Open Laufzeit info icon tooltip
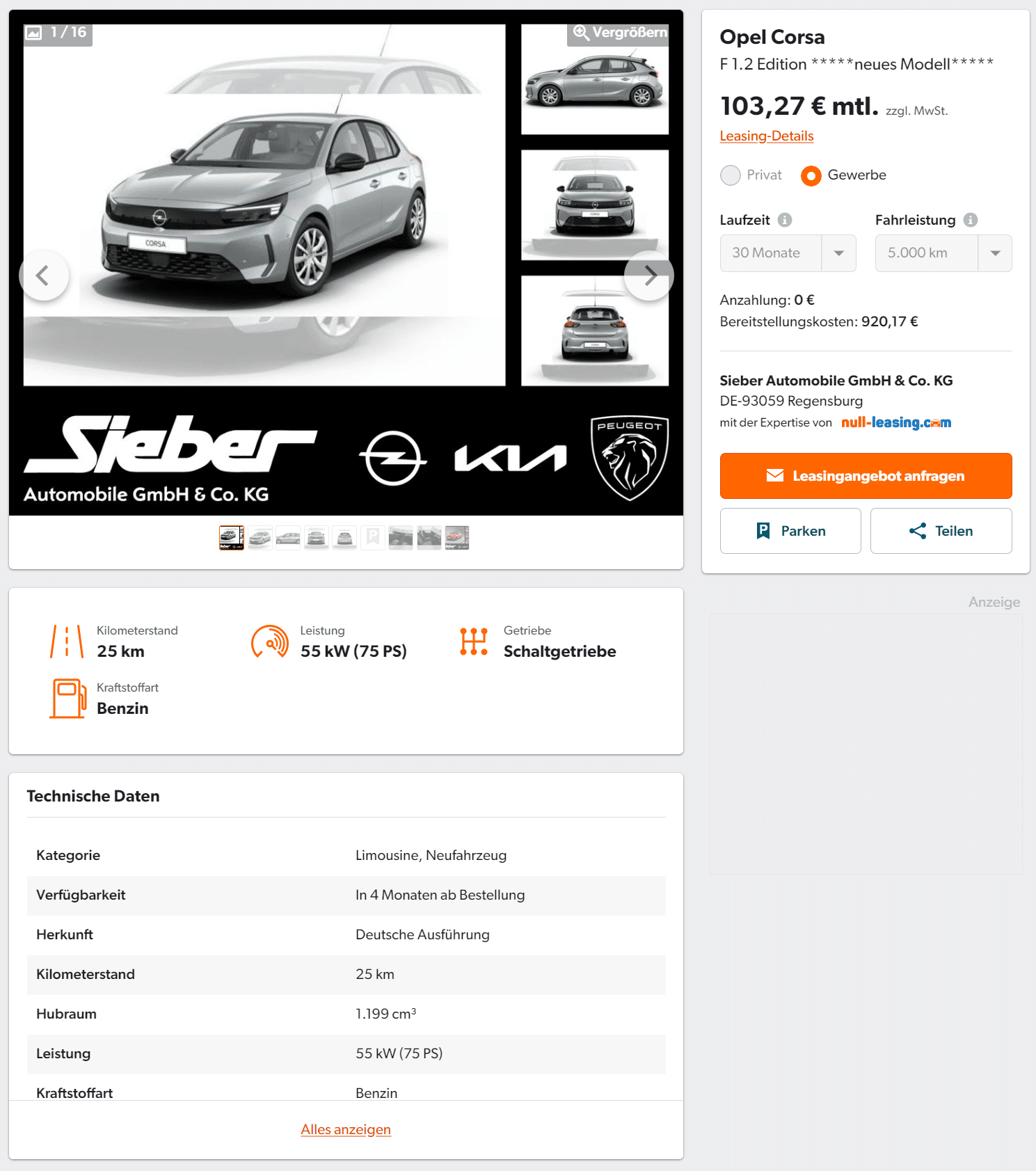The image size is (1036, 1171). coord(785,220)
